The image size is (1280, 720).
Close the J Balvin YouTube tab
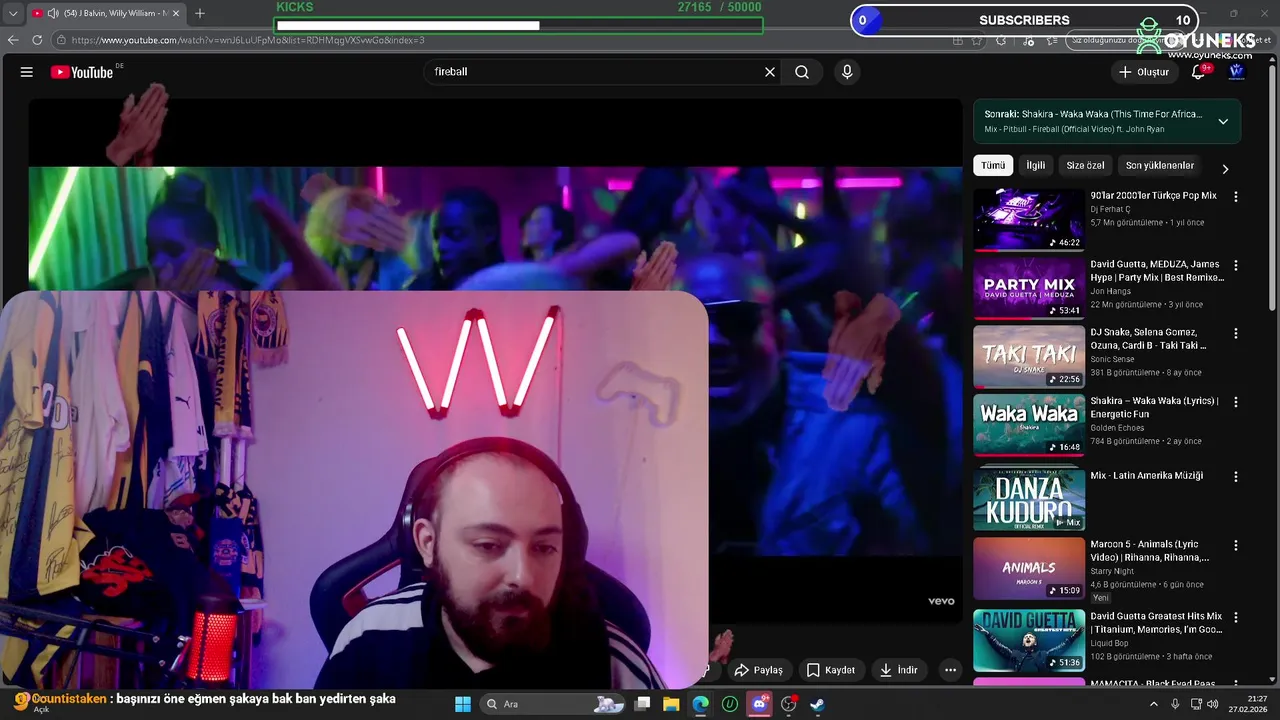tap(174, 13)
